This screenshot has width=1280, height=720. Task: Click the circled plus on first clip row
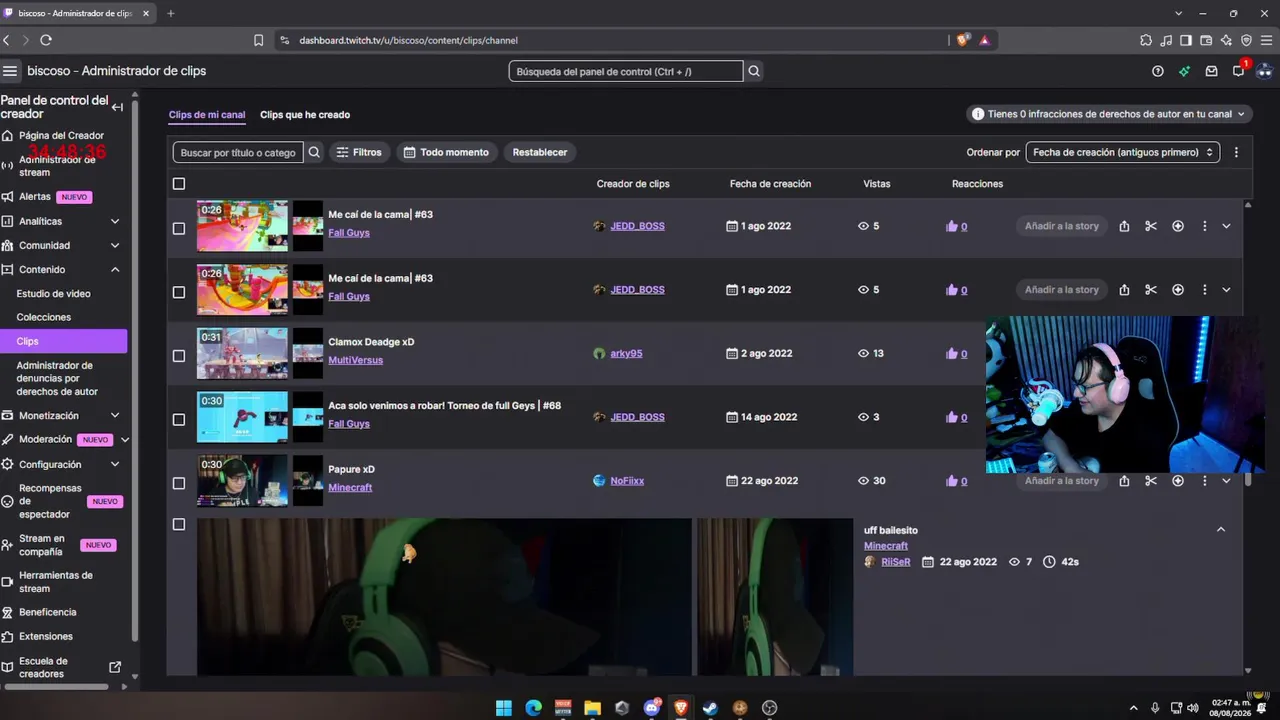click(x=1178, y=226)
